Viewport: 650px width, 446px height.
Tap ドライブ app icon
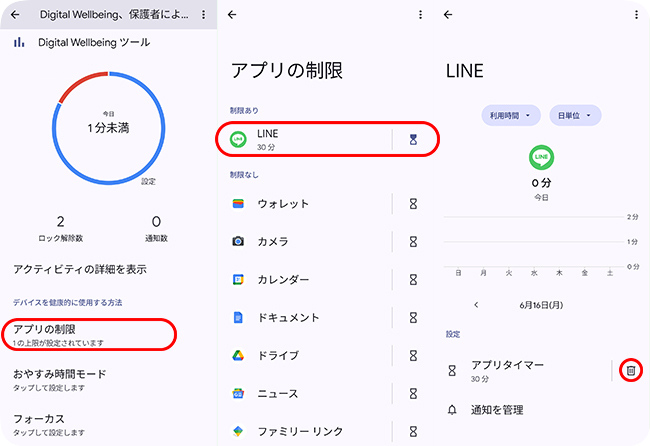(x=238, y=356)
